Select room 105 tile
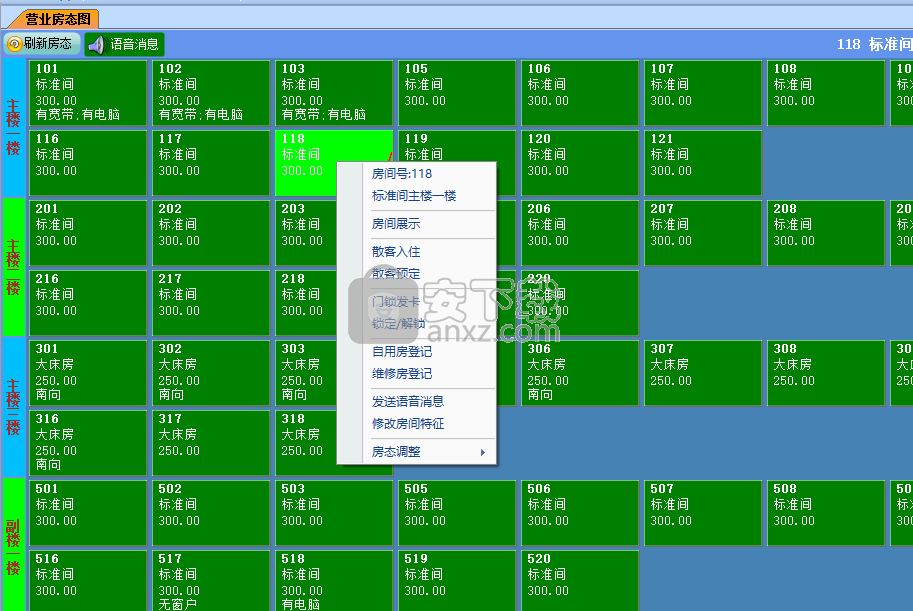 (457, 93)
